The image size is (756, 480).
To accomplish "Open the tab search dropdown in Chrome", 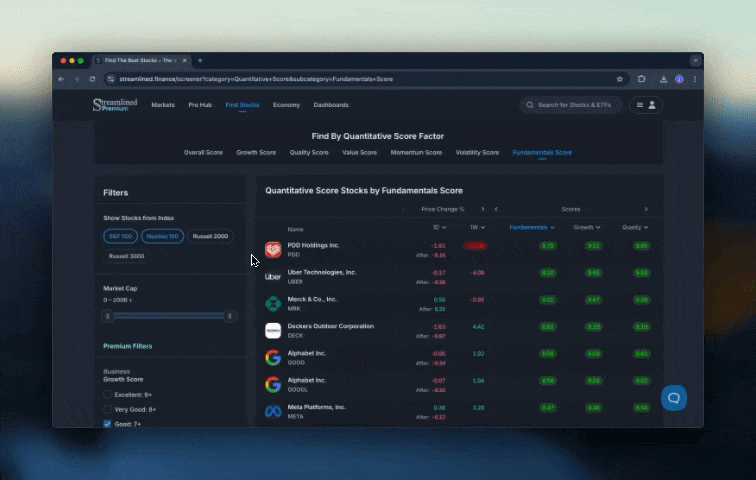I will pyautogui.click(x=695, y=61).
